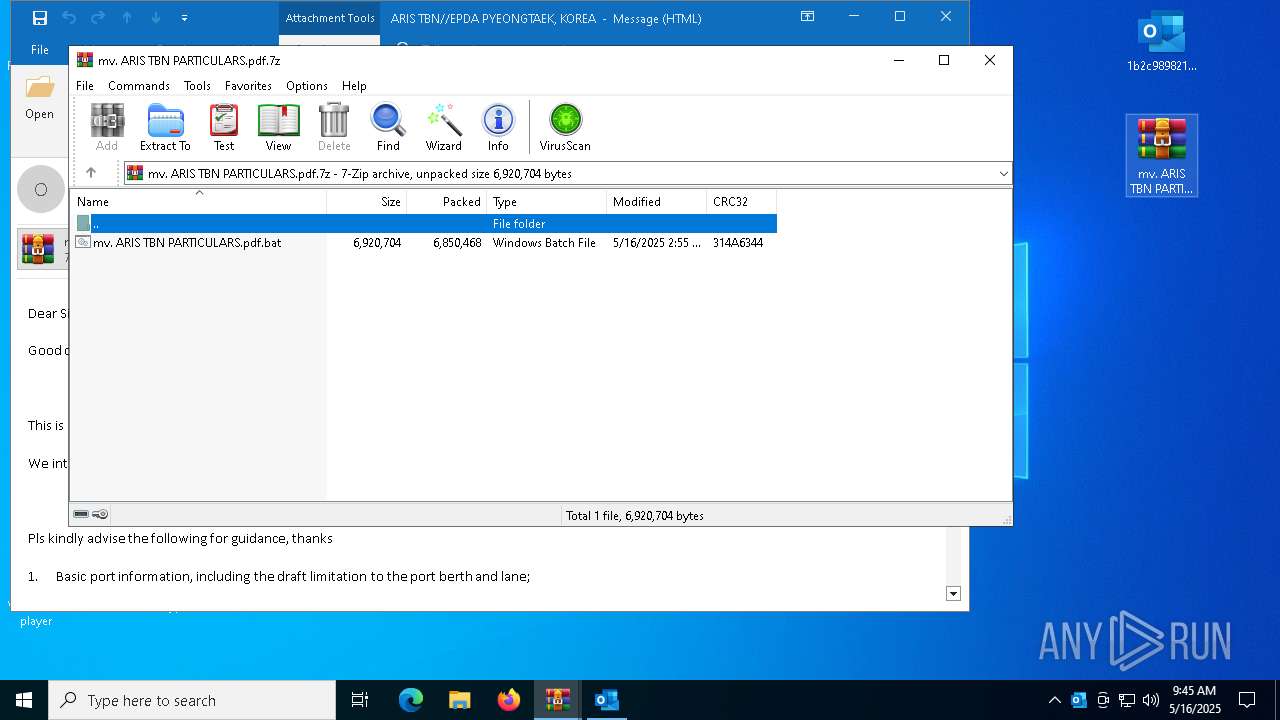This screenshot has height=720, width=1280.
Task: Start VirusScan on the archive
Action: click(565, 127)
